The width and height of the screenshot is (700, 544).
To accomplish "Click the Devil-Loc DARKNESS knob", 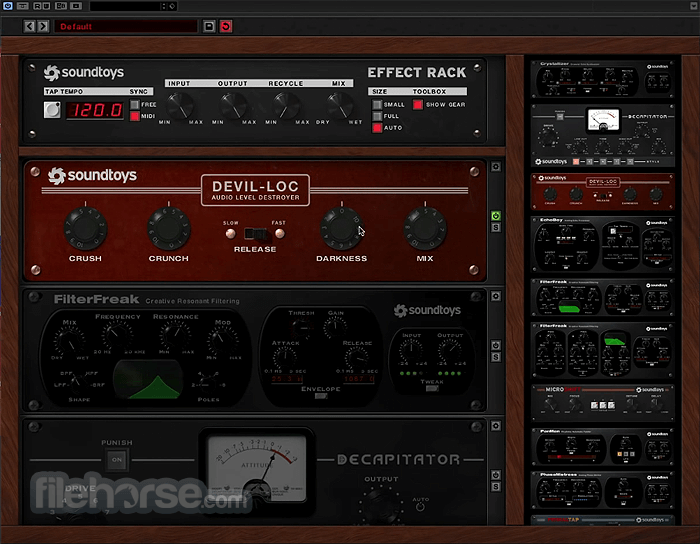I will 342,228.
